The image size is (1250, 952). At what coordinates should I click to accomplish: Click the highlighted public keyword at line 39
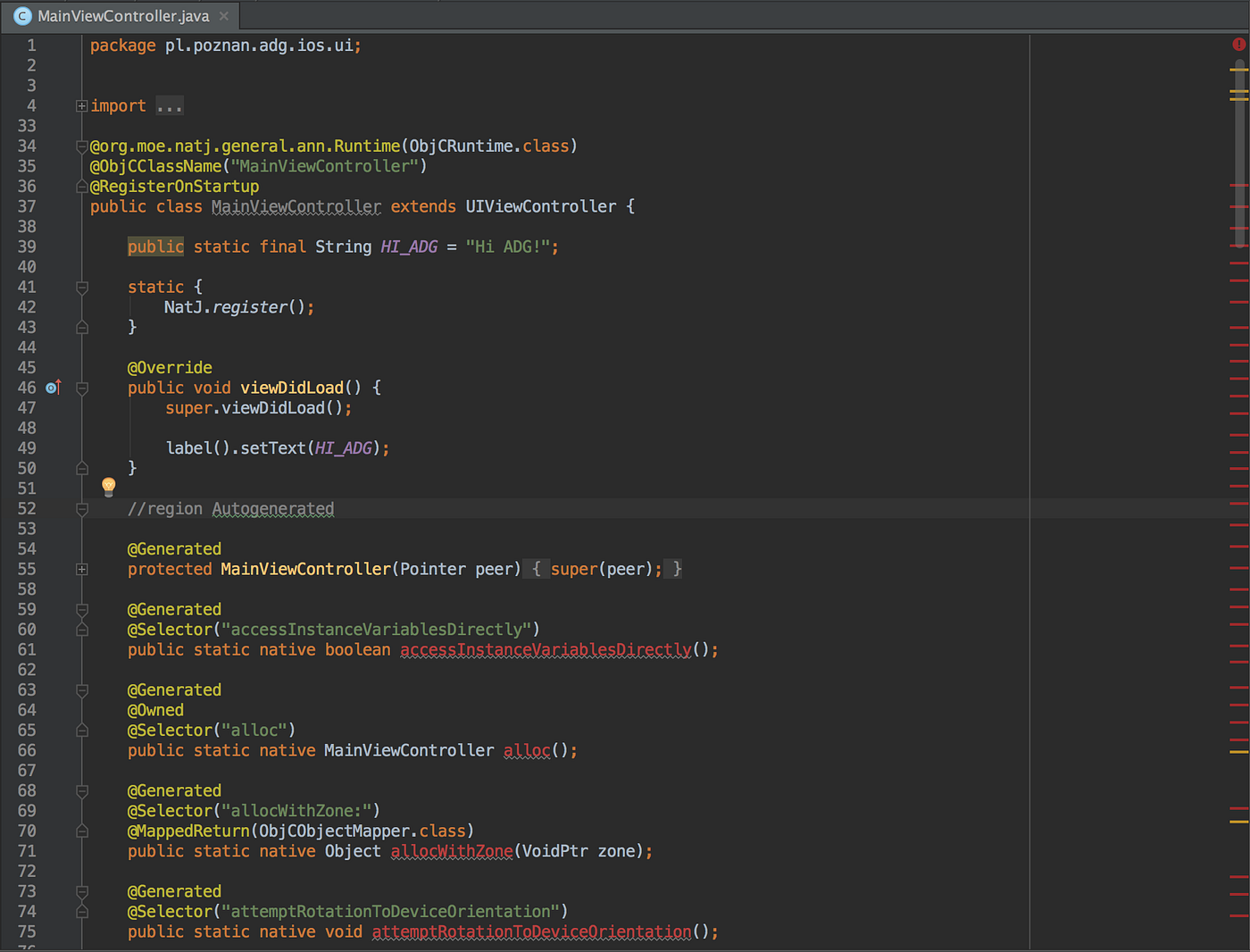point(155,246)
